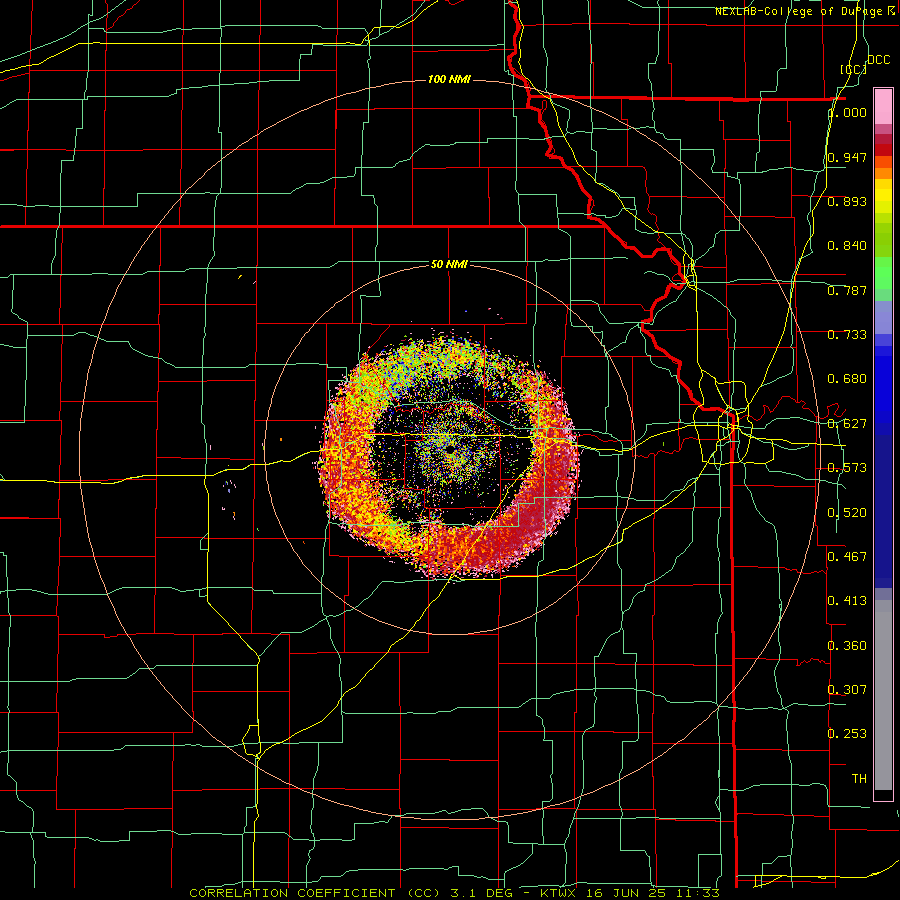Click the 16 JUN 25 date text
Image resolution: width=900 pixels, height=900 pixels.
pyautogui.click(x=628, y=893)
